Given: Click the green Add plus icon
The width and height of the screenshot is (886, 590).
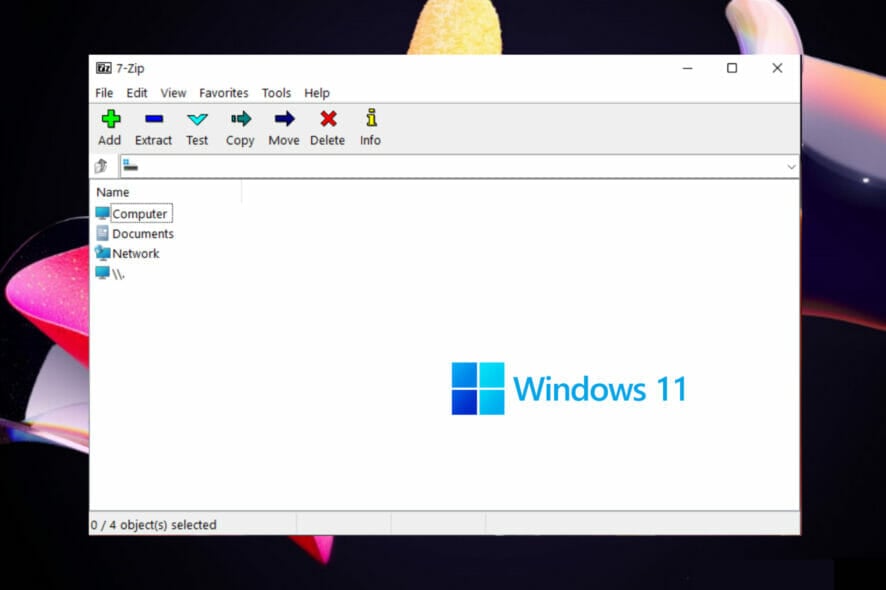Looking at the screenshot, I should [110, 119].
